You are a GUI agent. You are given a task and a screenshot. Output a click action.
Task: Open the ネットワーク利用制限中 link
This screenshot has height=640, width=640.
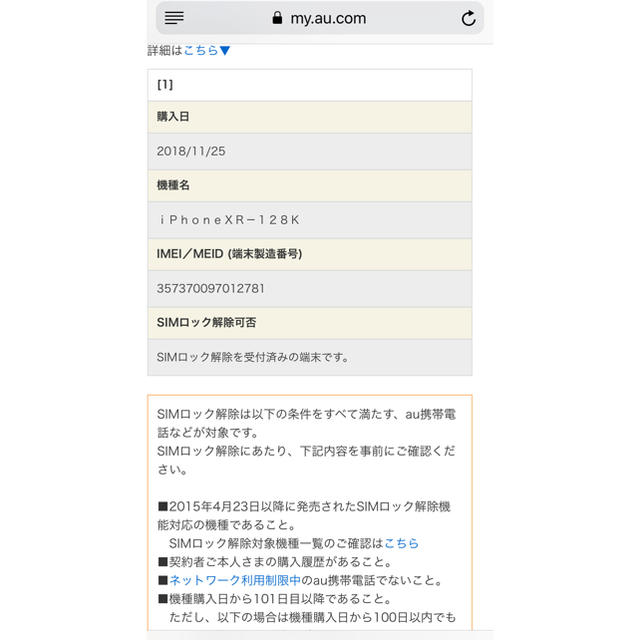235,580
